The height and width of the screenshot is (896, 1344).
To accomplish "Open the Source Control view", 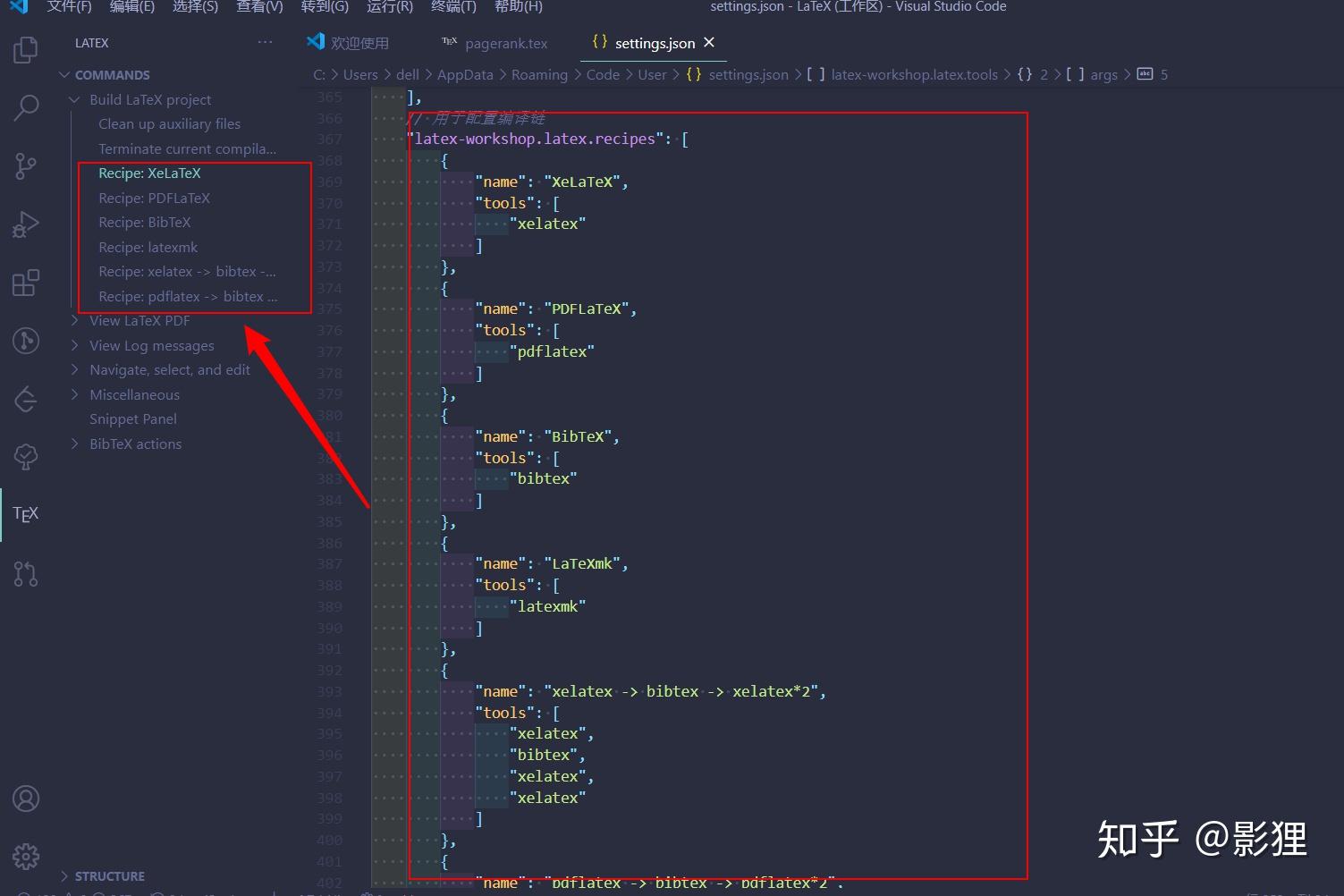I will click(x=24, y=165).
